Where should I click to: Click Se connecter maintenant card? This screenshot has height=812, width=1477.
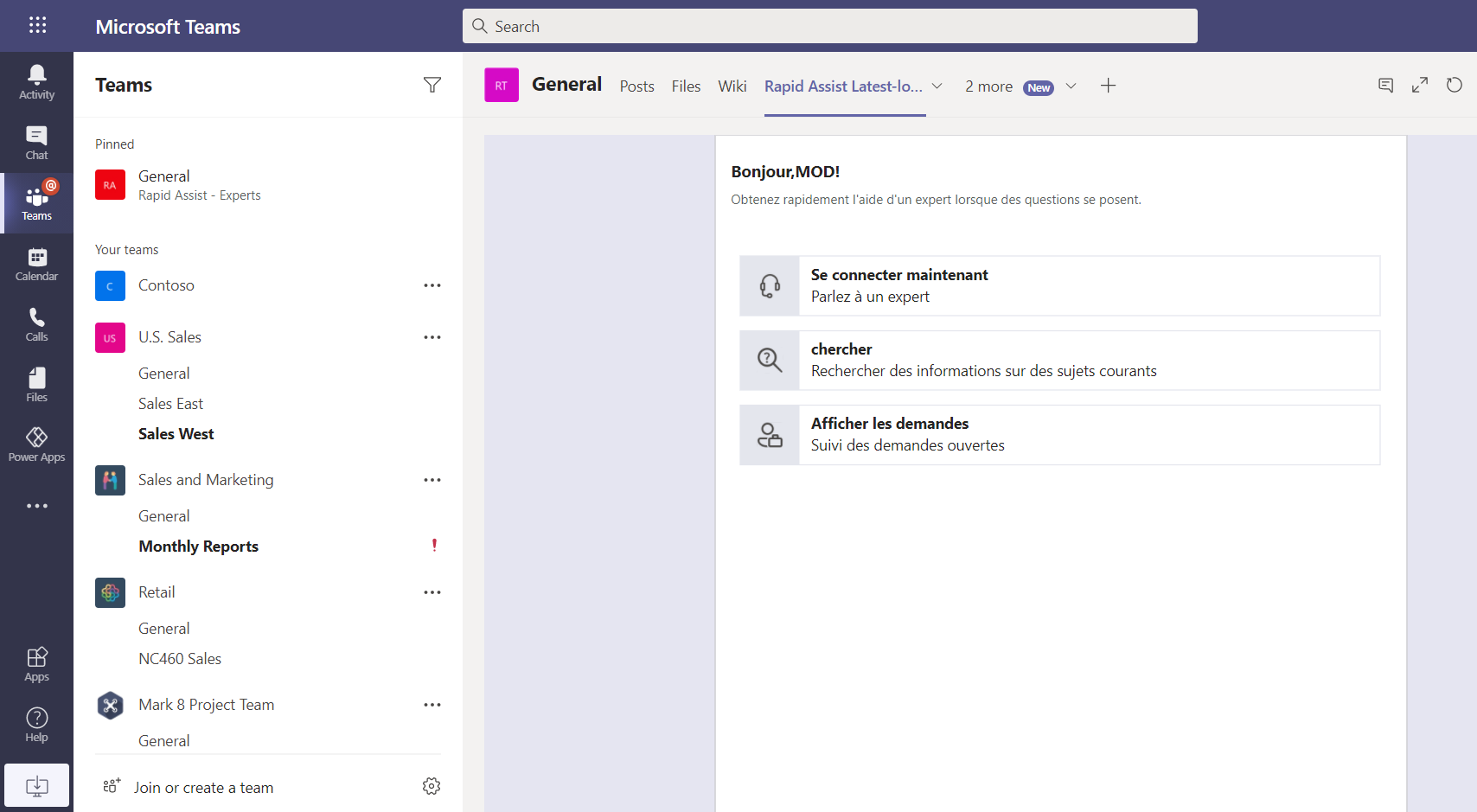1059,285
